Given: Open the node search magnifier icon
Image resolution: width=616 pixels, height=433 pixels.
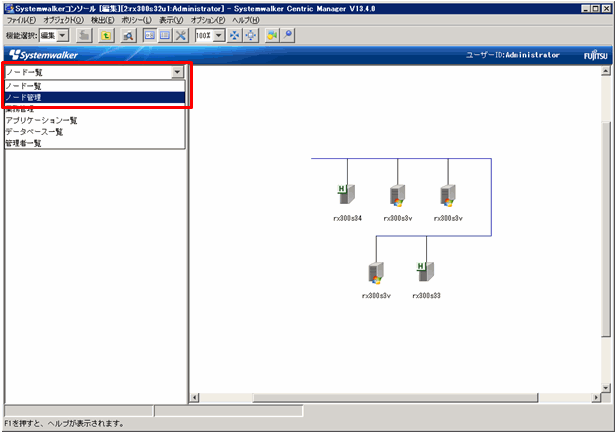Looking at the screenshot, I should (x=128, y=36).
